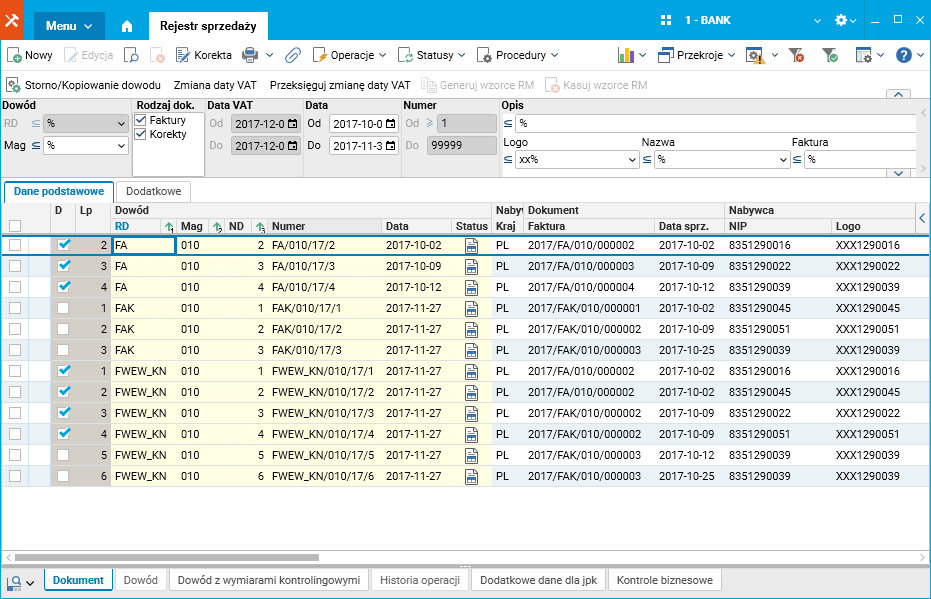
Task: Open the Historia operacji bottom tab
Action: click(419, 580)
